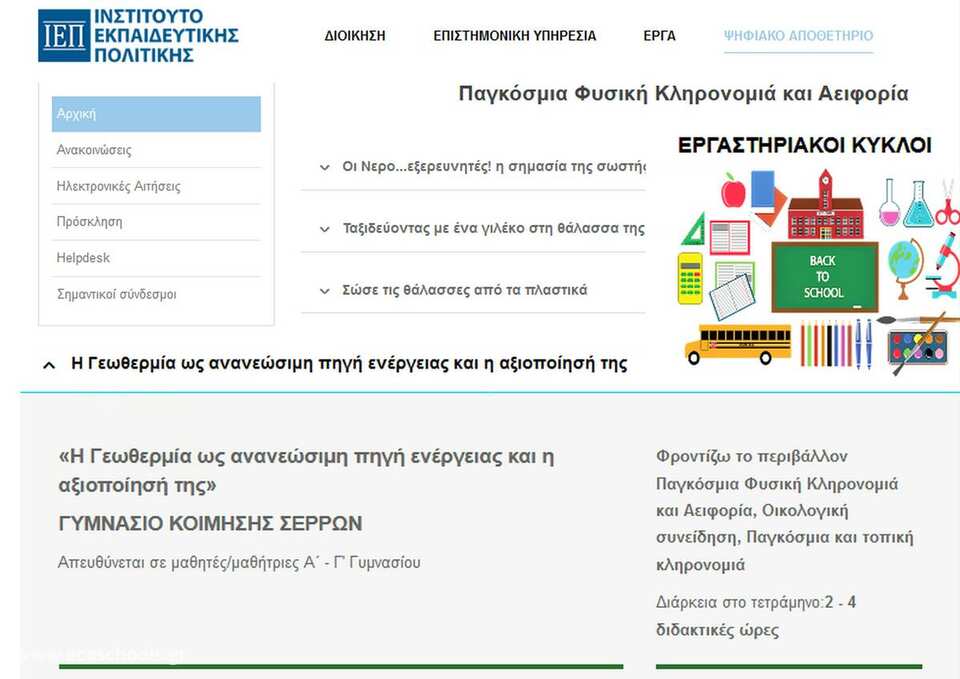
Task: Click the Ταξιδεύοντας με ένα γιλέκο title
Action: (x=493, y=228)
